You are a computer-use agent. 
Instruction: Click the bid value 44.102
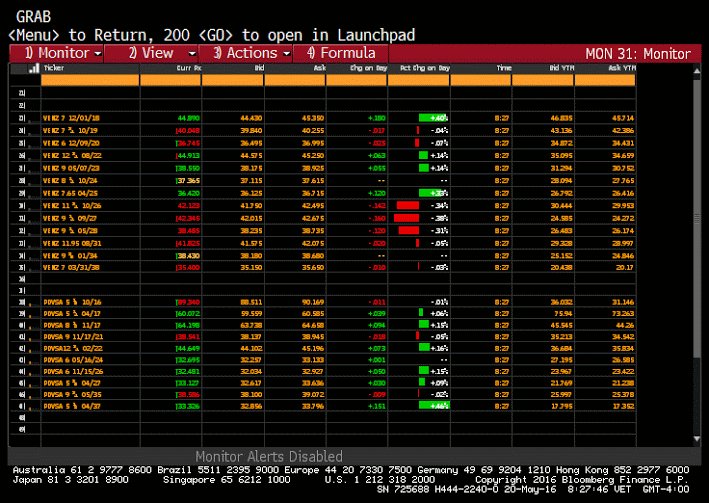(x=251, y=348)
